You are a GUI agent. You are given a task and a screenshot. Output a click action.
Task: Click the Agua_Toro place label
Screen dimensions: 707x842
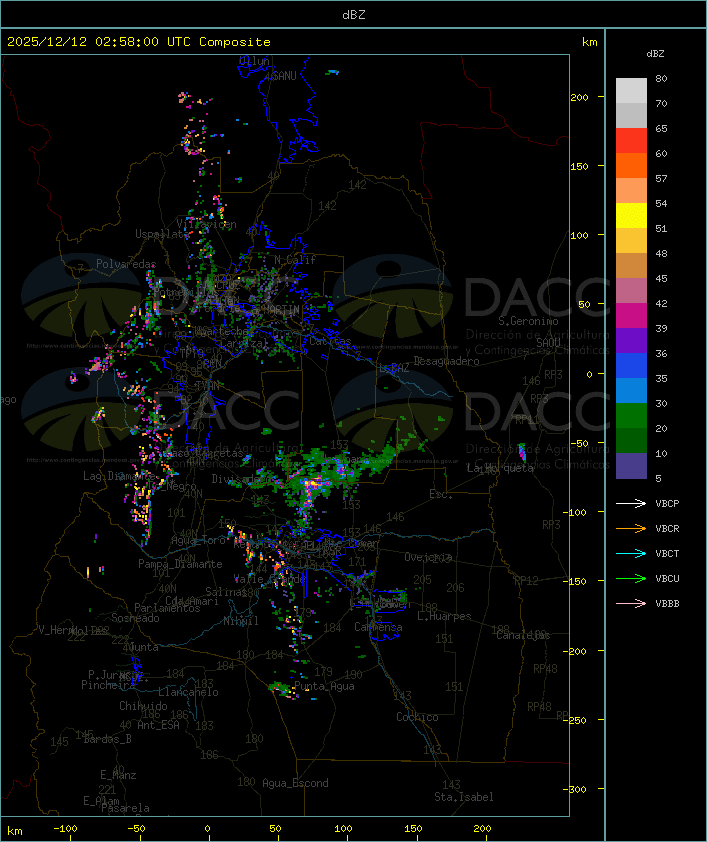click(198, 540)
